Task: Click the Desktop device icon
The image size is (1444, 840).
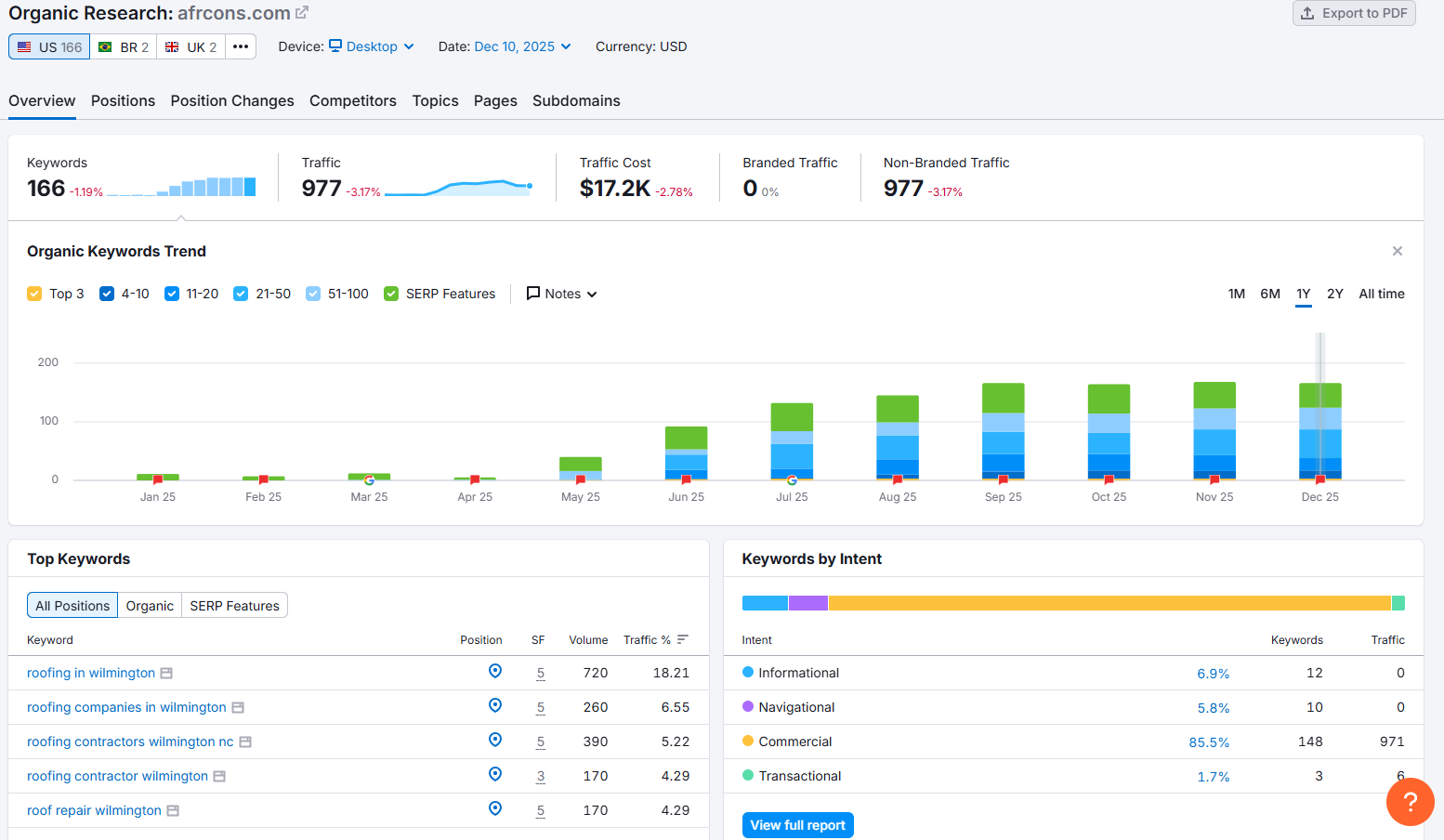Action: click(334, 46)
